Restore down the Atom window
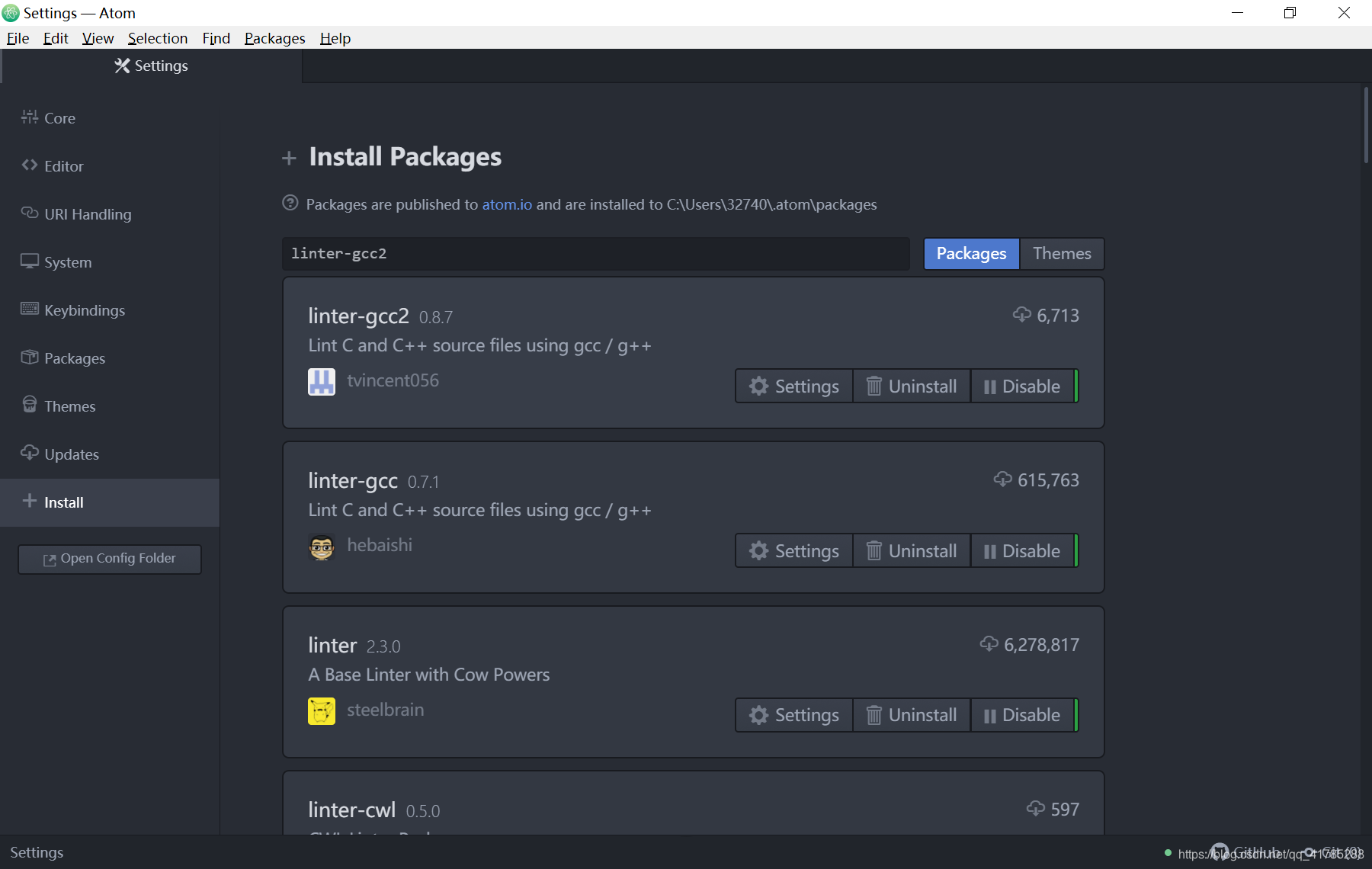 [1290, 13]
